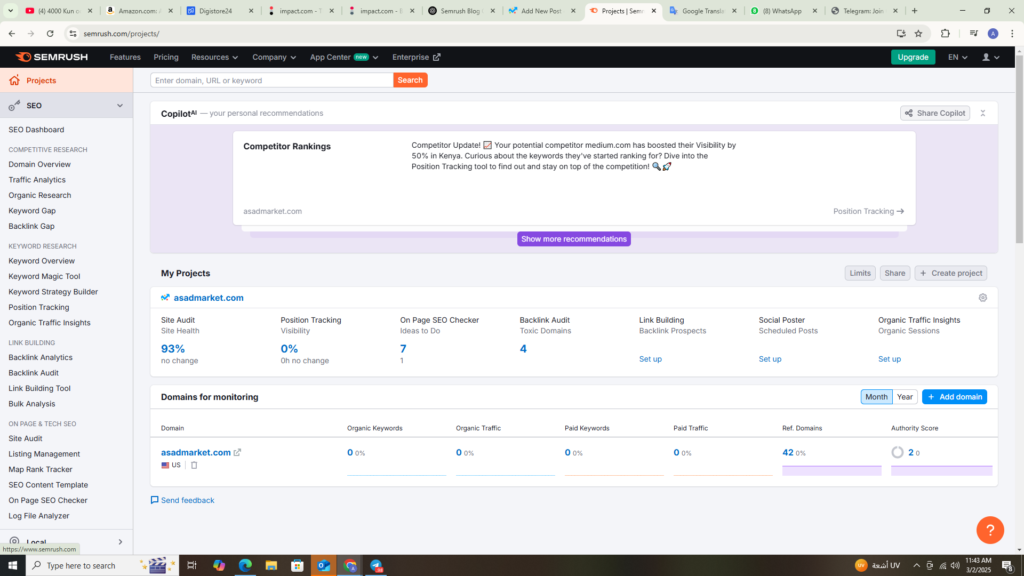Screen dimensions: 1024x576
Task: Click the Local section icon in sidebar
Action: pos(14,541)
